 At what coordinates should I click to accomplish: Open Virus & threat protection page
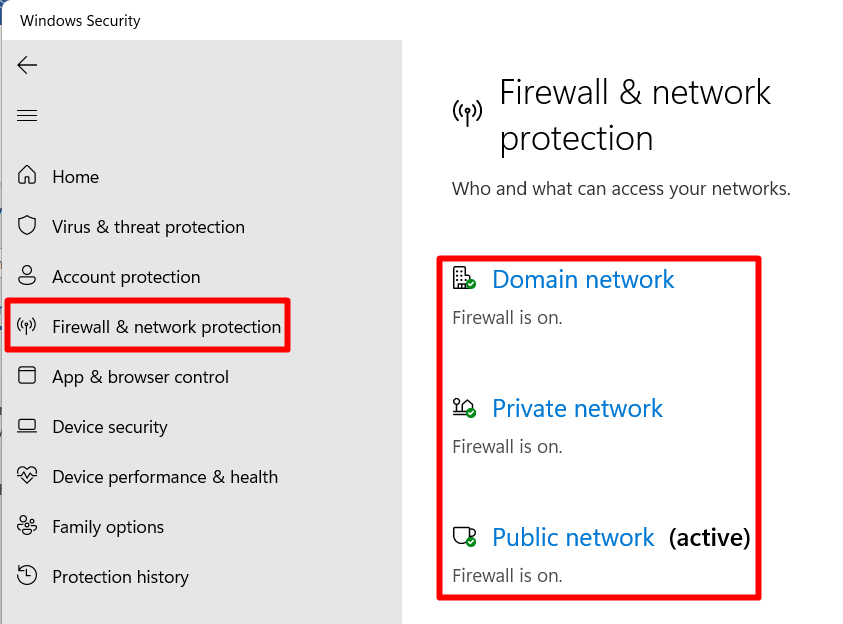tap(148, 227)
